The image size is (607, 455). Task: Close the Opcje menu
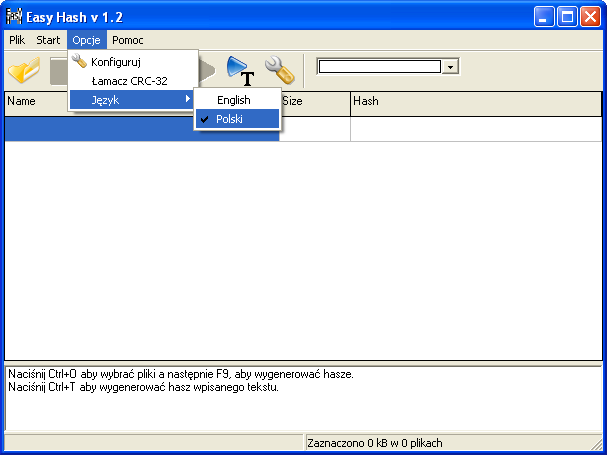pyautogui.click(x=86, y=40)
